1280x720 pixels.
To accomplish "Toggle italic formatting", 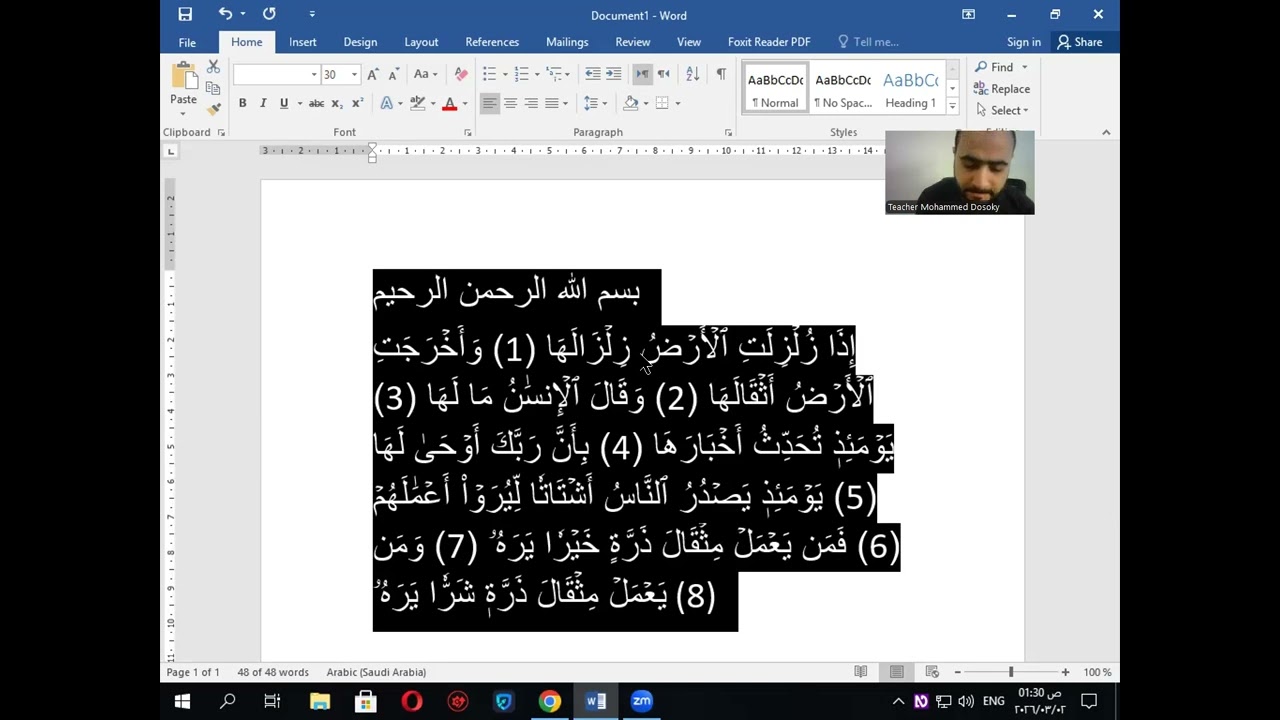I will pos(263,103).
